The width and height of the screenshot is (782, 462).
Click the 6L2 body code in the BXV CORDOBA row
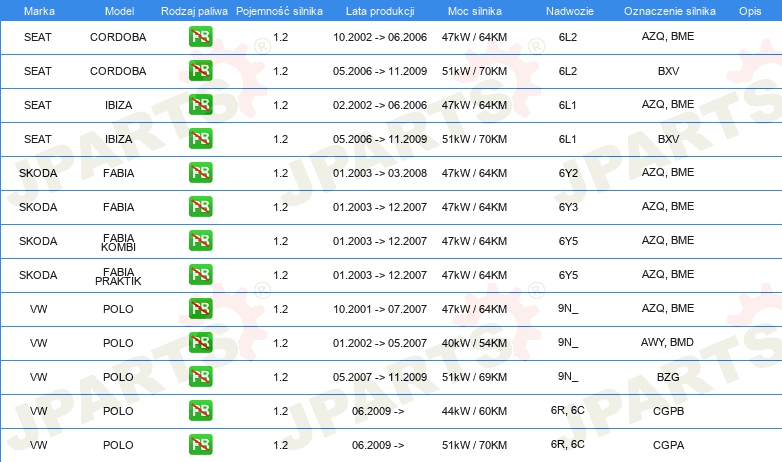(x=568, y=71)
